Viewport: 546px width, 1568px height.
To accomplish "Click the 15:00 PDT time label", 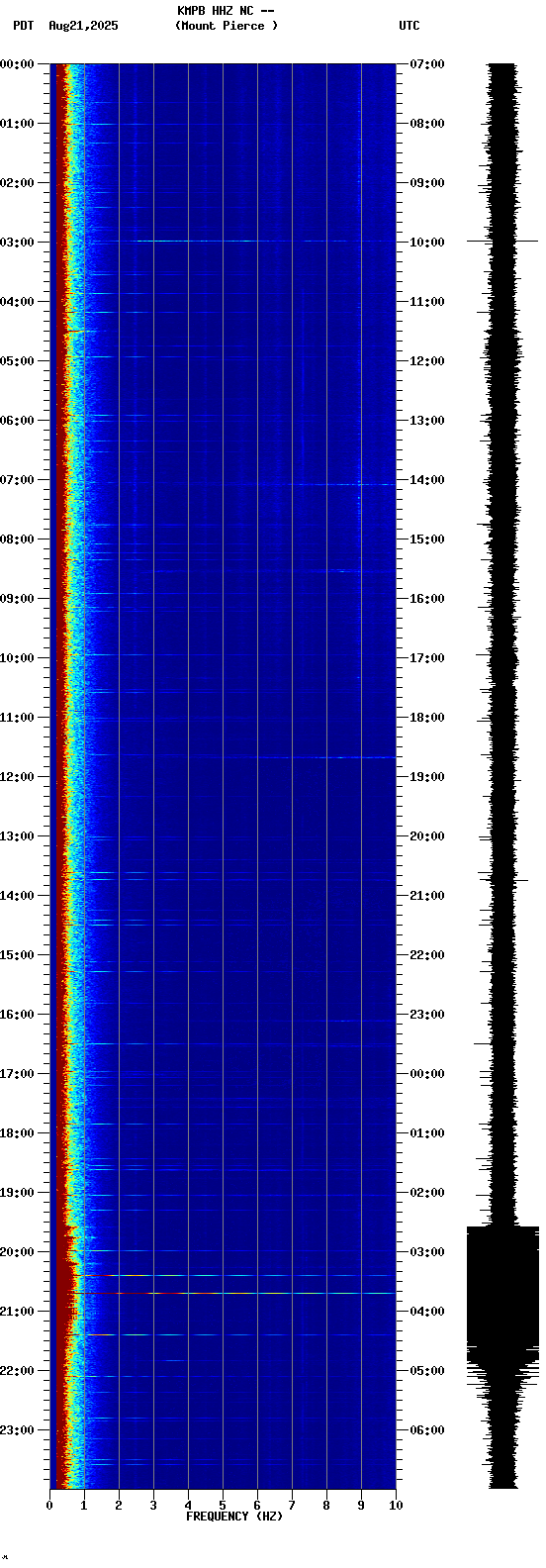I will point(17,955).
